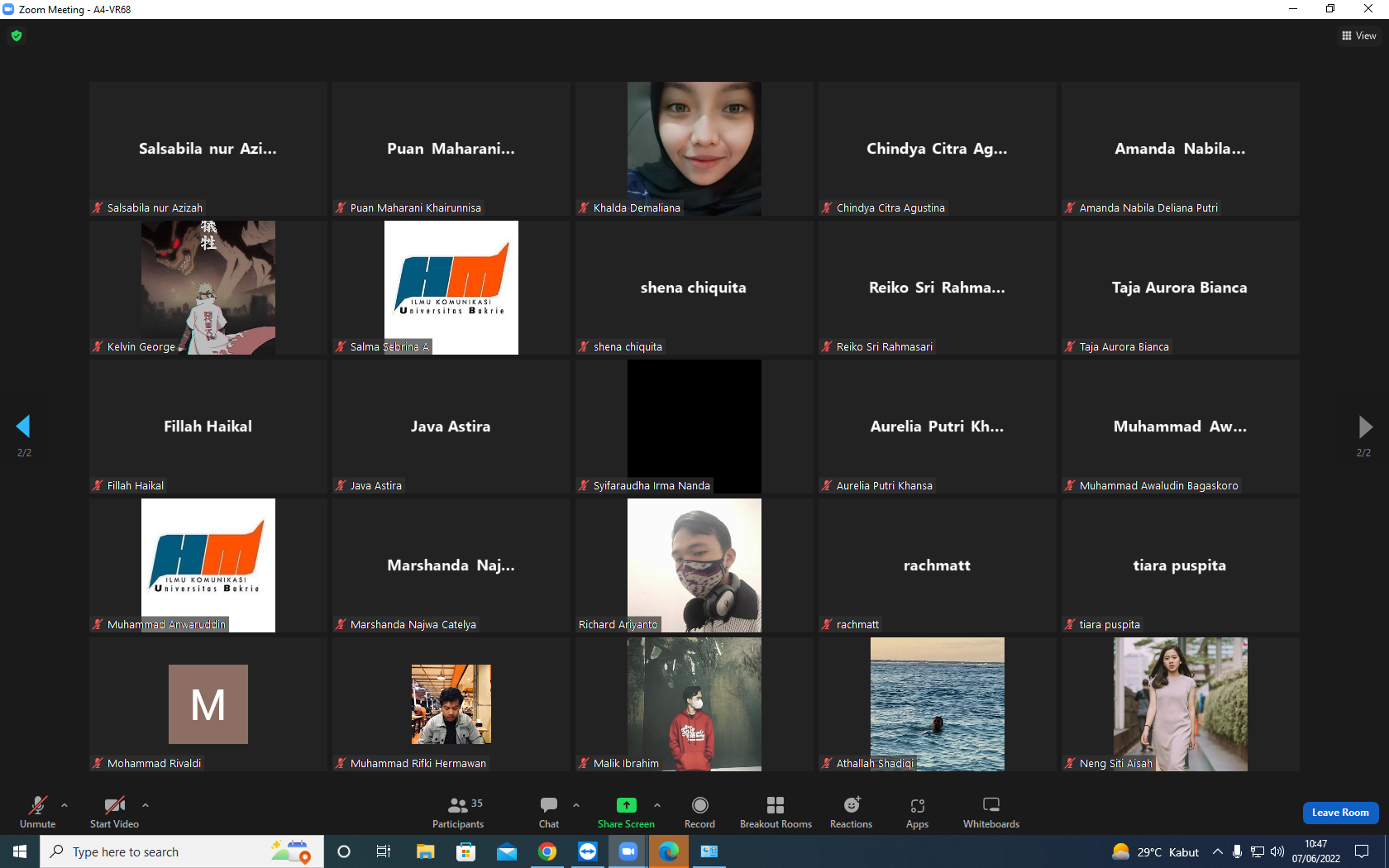Select Khalda Demaliana's video tile

[694, 149]
